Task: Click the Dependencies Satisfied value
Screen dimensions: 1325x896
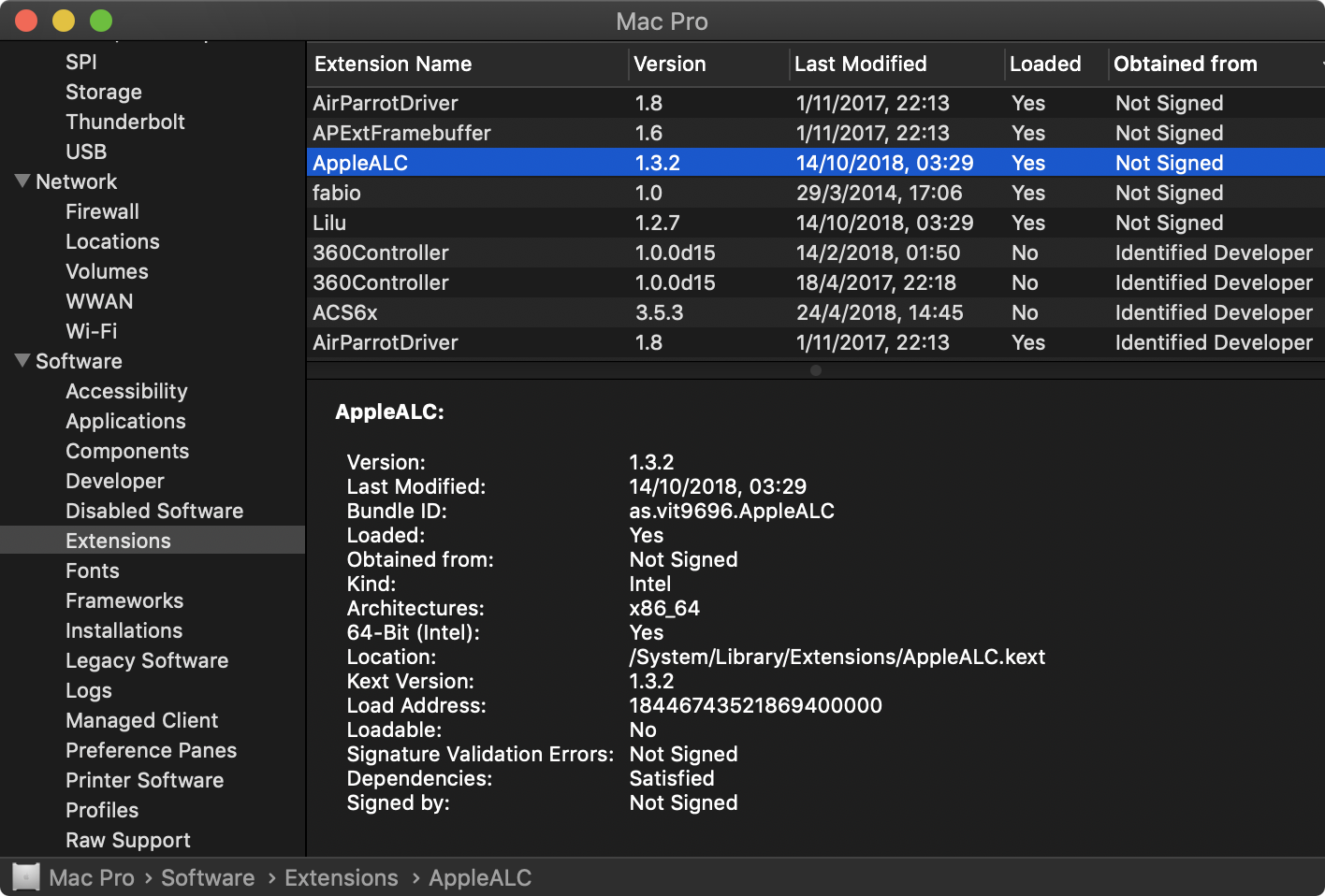Action: click(672, 778)
